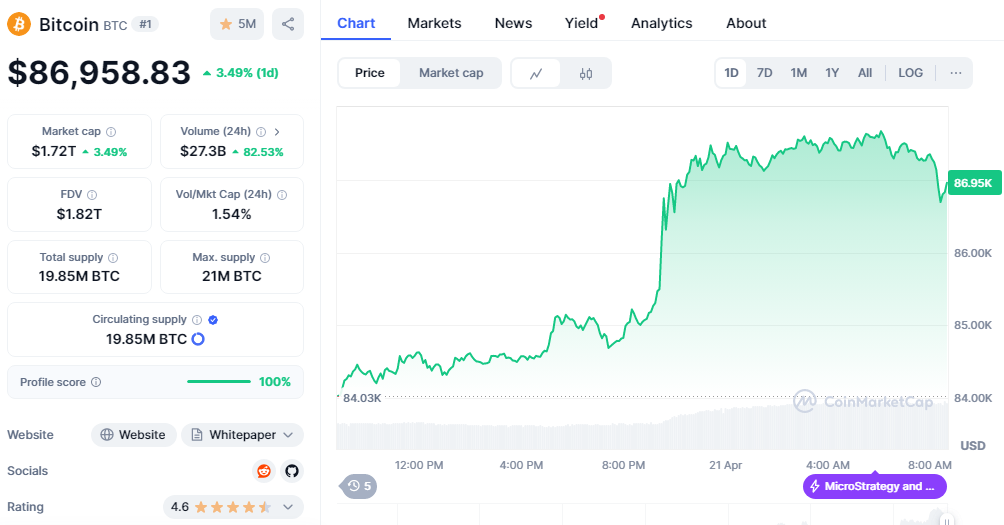This screenshot has width=1004, height=525.
Task: Click the market cap info icon
Action: point(111,132)
